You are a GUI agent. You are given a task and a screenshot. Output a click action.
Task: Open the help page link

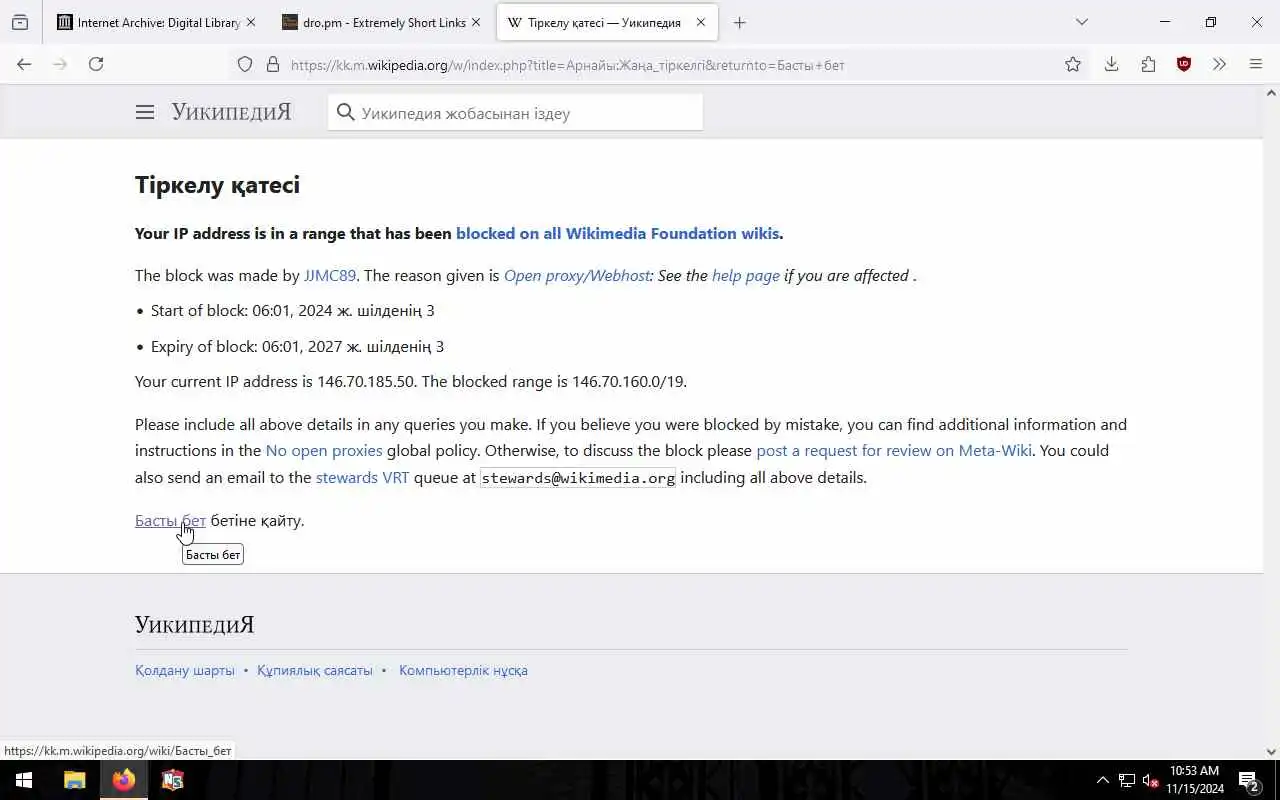click(746, 275)
